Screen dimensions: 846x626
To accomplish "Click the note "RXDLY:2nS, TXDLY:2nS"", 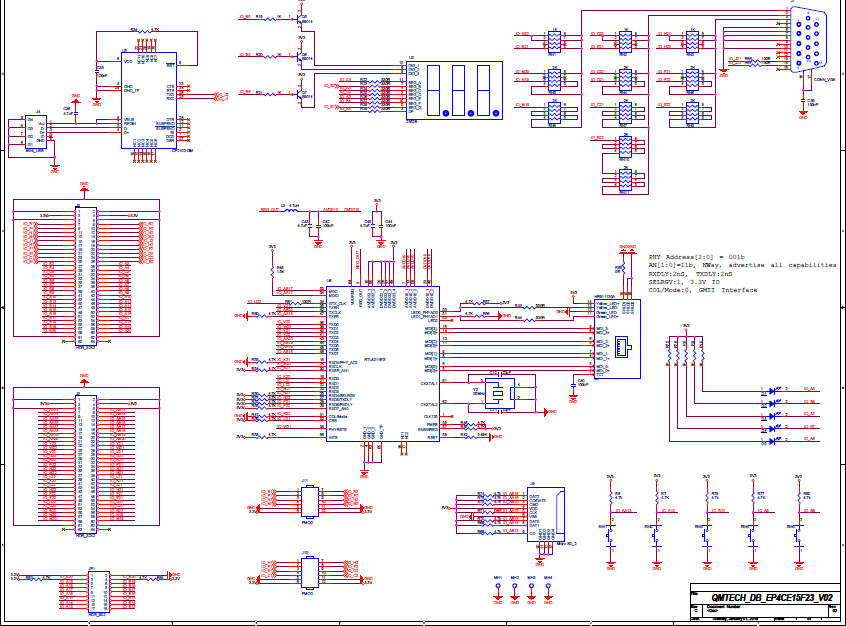I will pos(690,274).
